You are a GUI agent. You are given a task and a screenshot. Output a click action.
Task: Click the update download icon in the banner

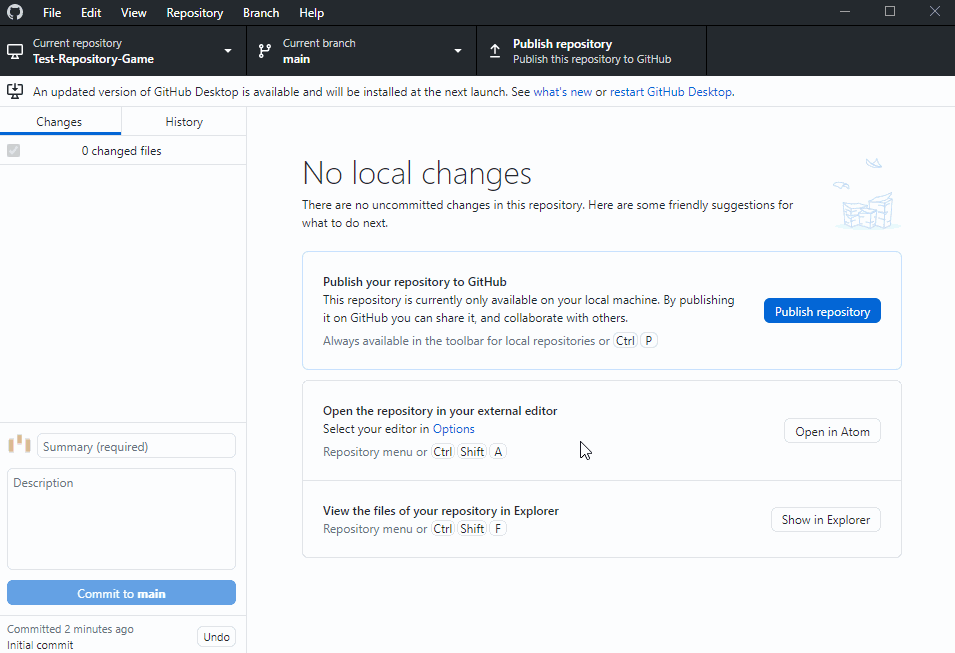(15, 91)
